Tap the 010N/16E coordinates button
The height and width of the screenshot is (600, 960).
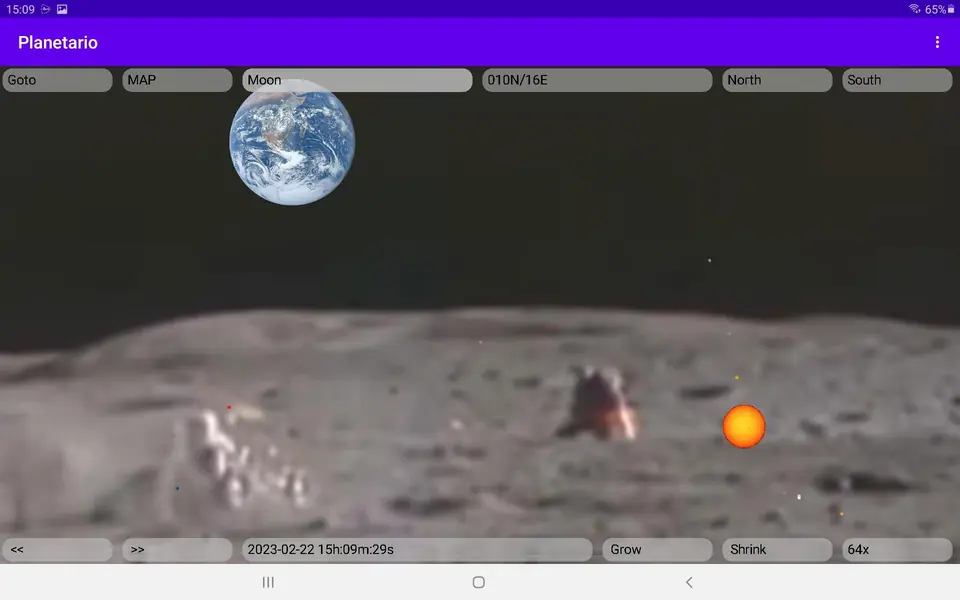point(598,80)
